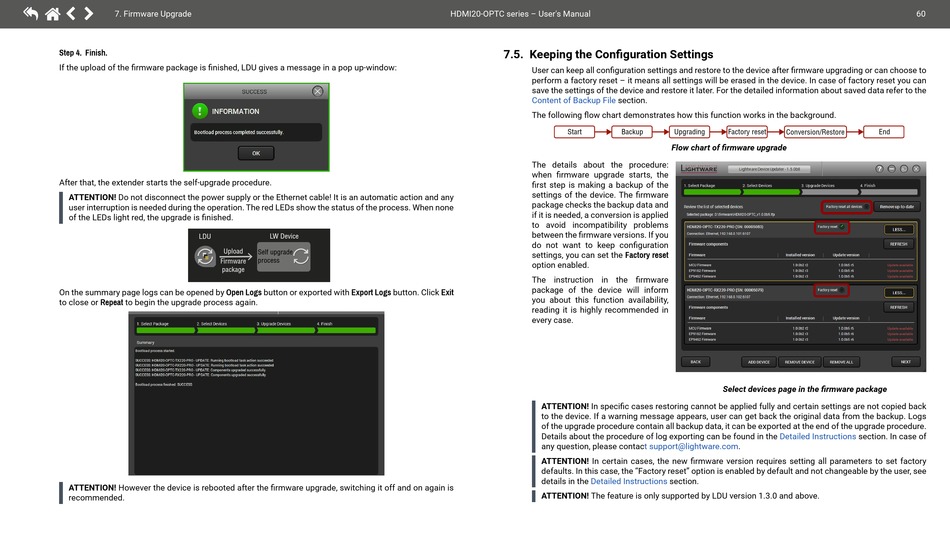The image size is (950, 533).
Task: Click the '7. Firmware Upgrade' chapter title
Action: tap(153, 14)
